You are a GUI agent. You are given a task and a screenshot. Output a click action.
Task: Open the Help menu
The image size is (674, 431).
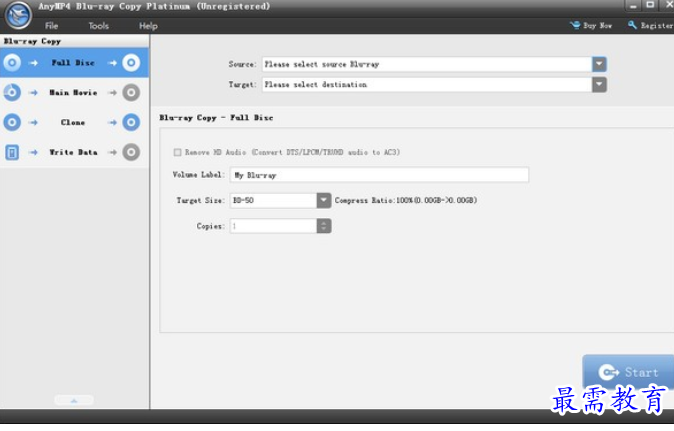(x=148, y=26)
